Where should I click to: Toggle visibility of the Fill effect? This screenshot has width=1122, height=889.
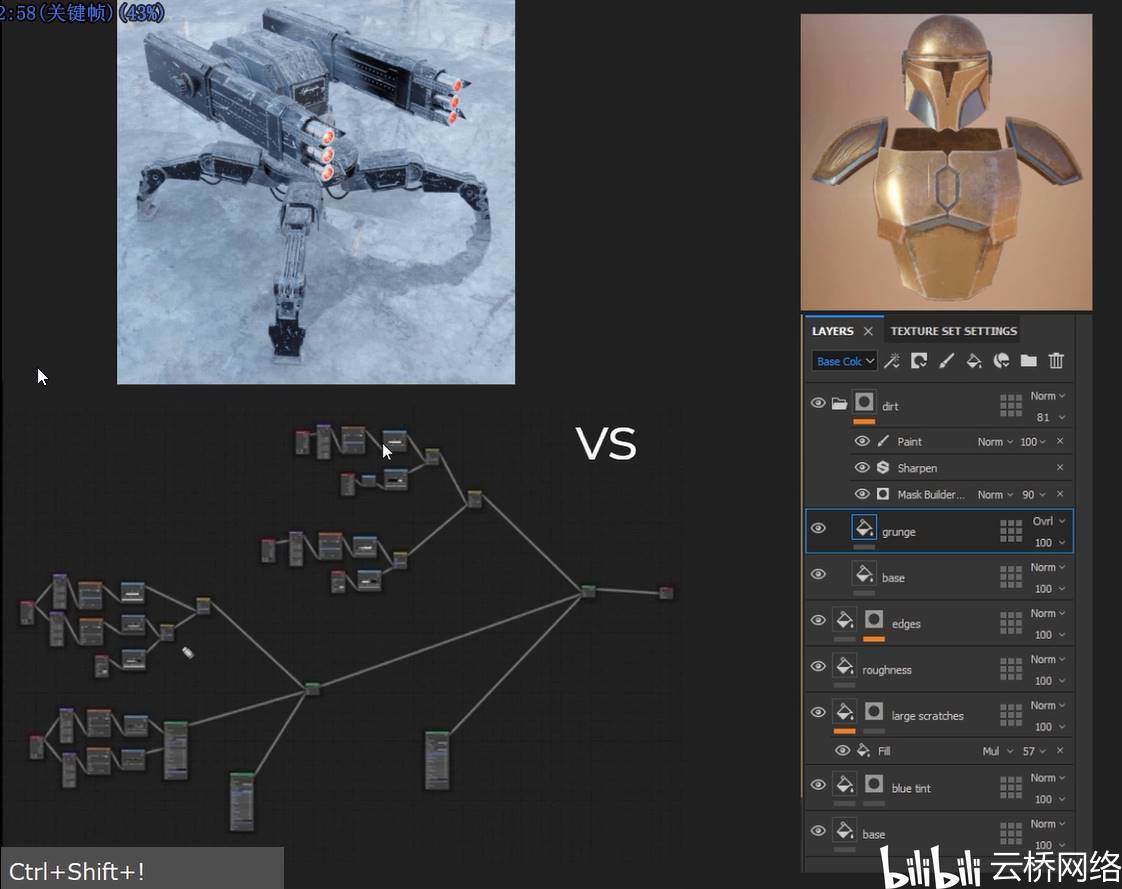click(843, 750)
